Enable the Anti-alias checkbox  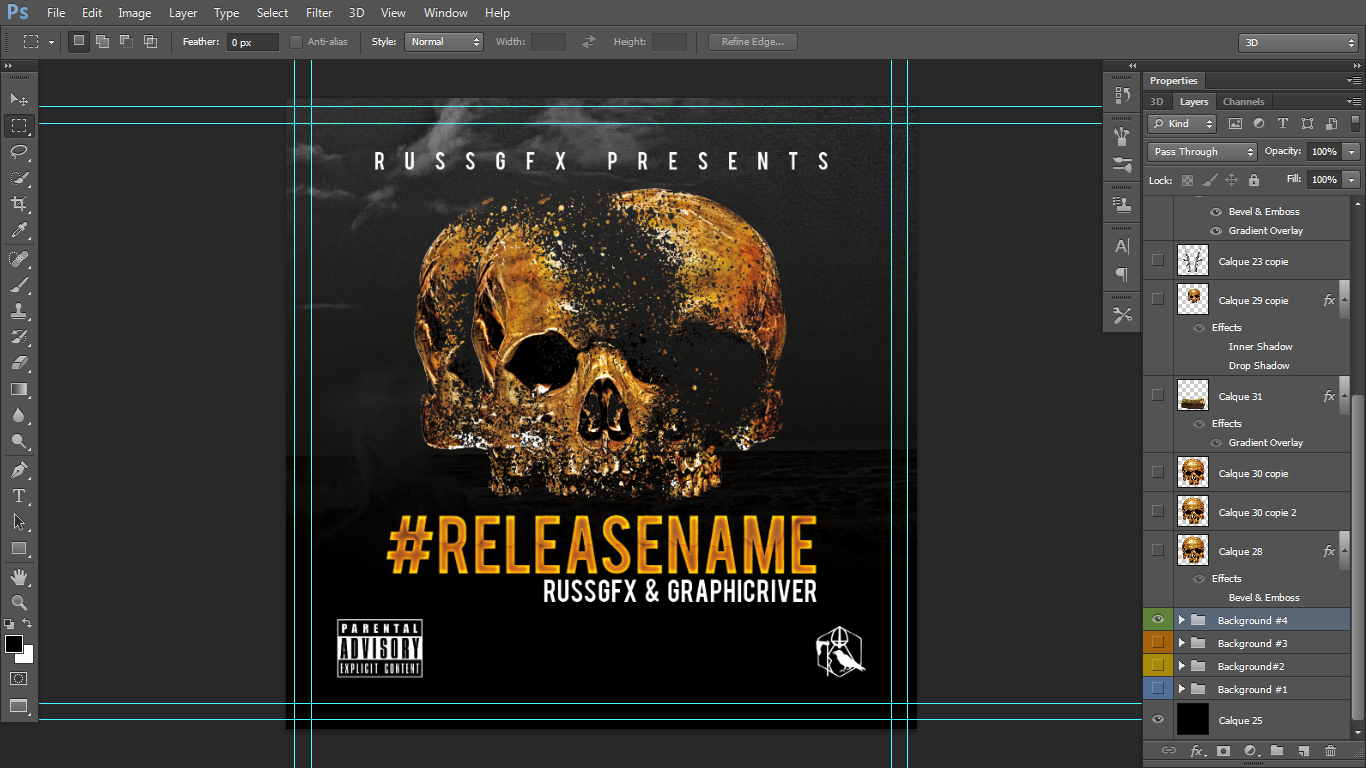click(x=296, y=42)
